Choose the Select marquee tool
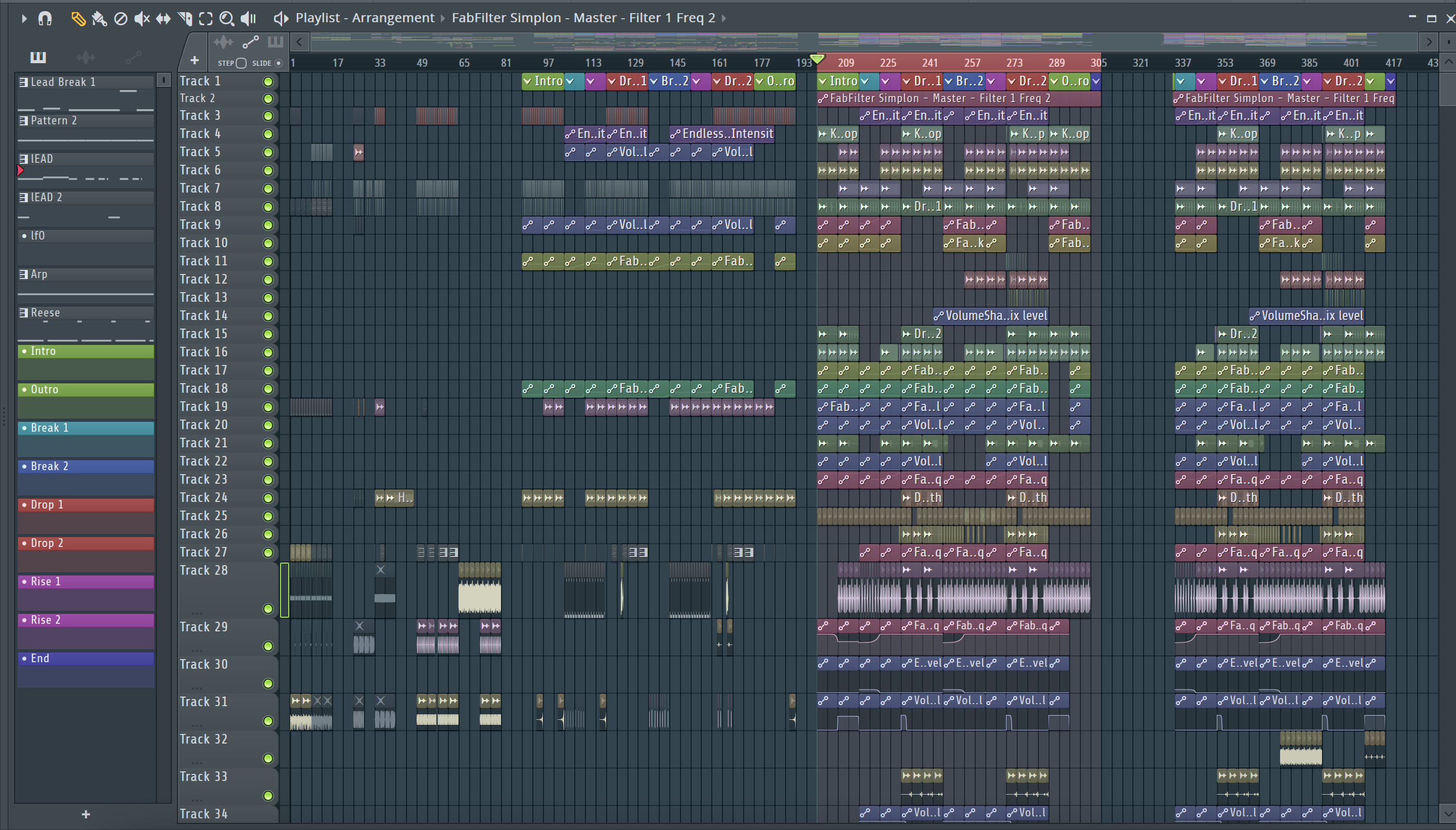Screen dimensions: 1456x830 click(x=206, y=19)
